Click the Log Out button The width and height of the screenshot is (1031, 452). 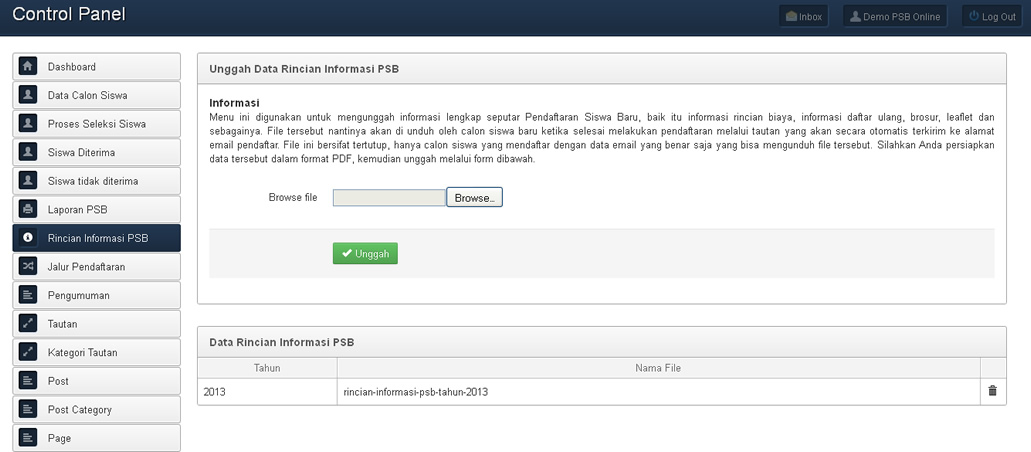tap(991, 17)
